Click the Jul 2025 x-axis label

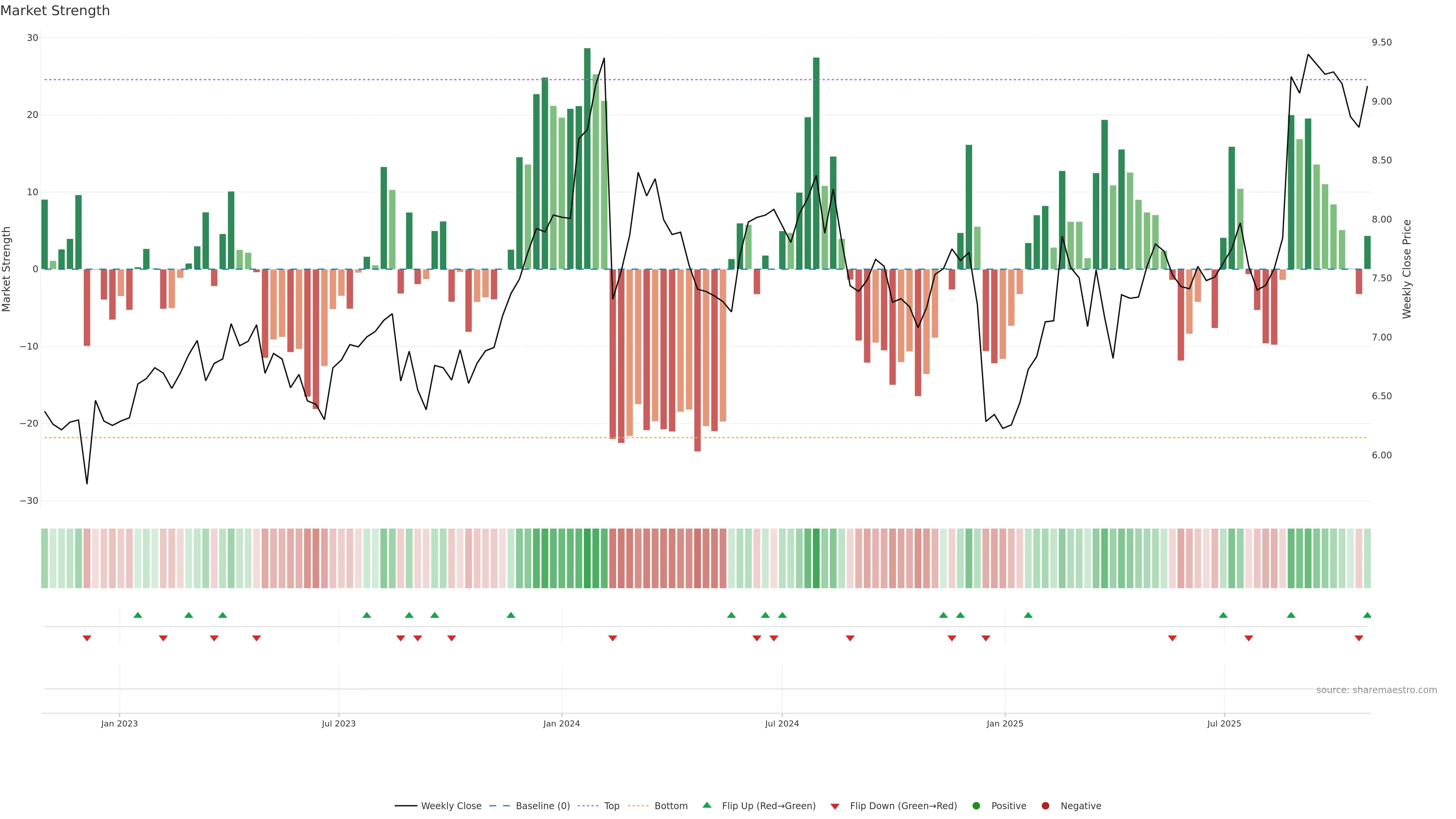tap(1224, 723)
